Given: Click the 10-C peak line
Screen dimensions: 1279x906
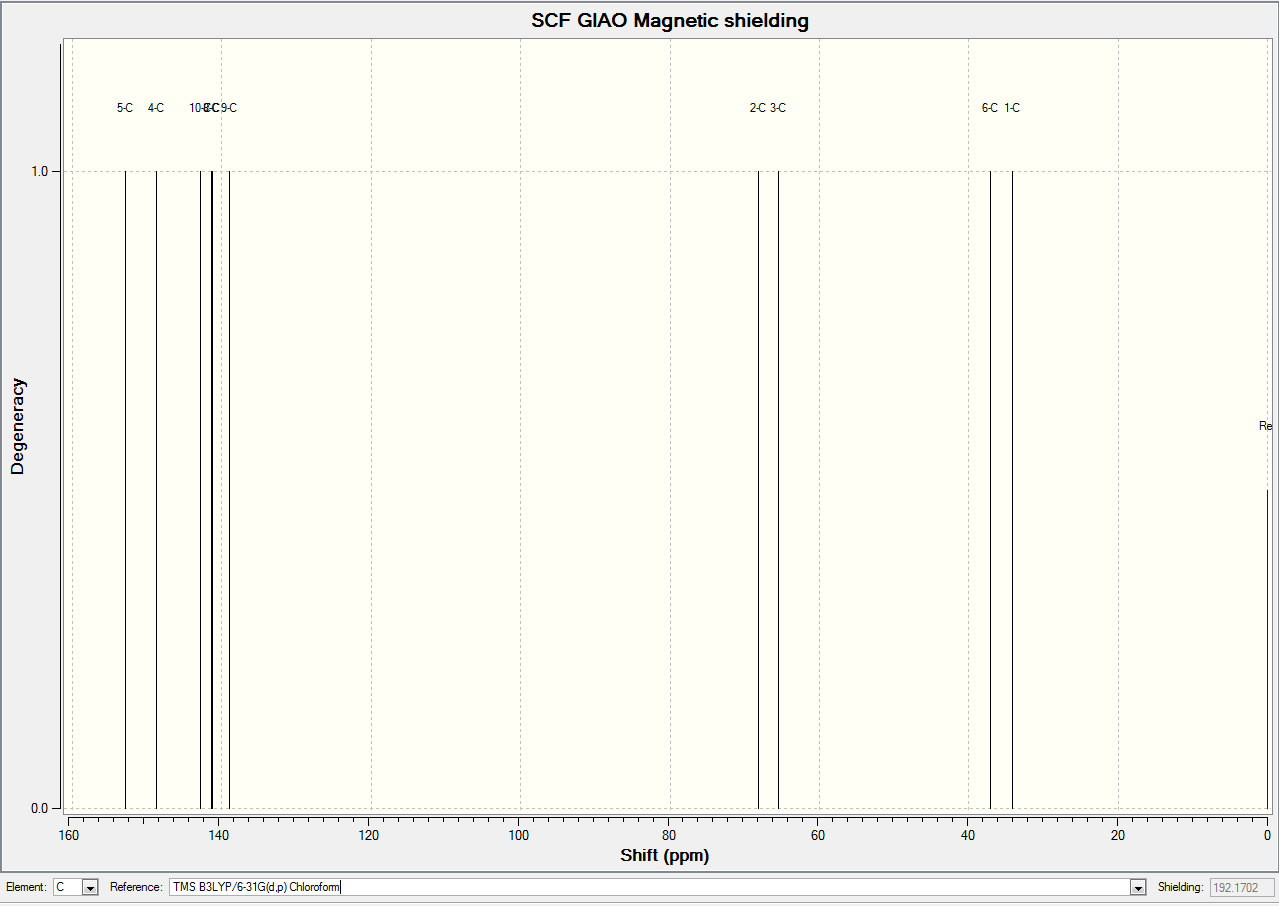Looking at the screenshot, I should click(x=200, y=490).
